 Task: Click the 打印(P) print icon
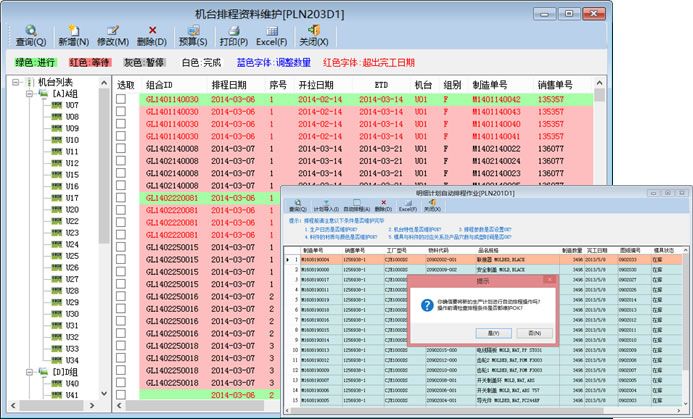pos(234,30)
